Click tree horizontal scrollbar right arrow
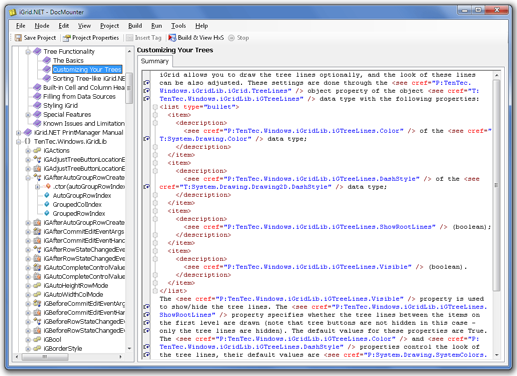The width and height of the screenshot is (517, 376). 120,357
